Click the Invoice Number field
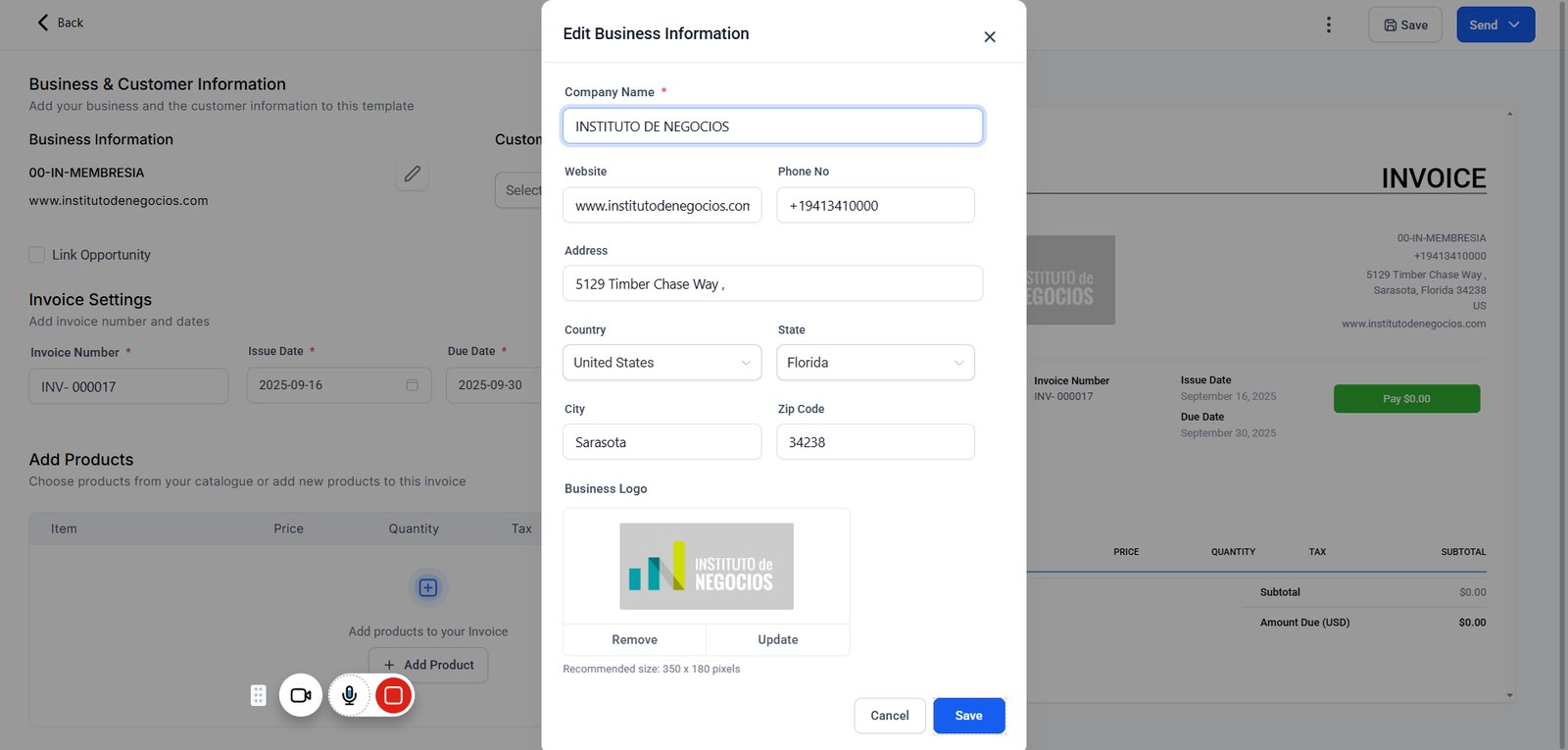 coord(128,386)
